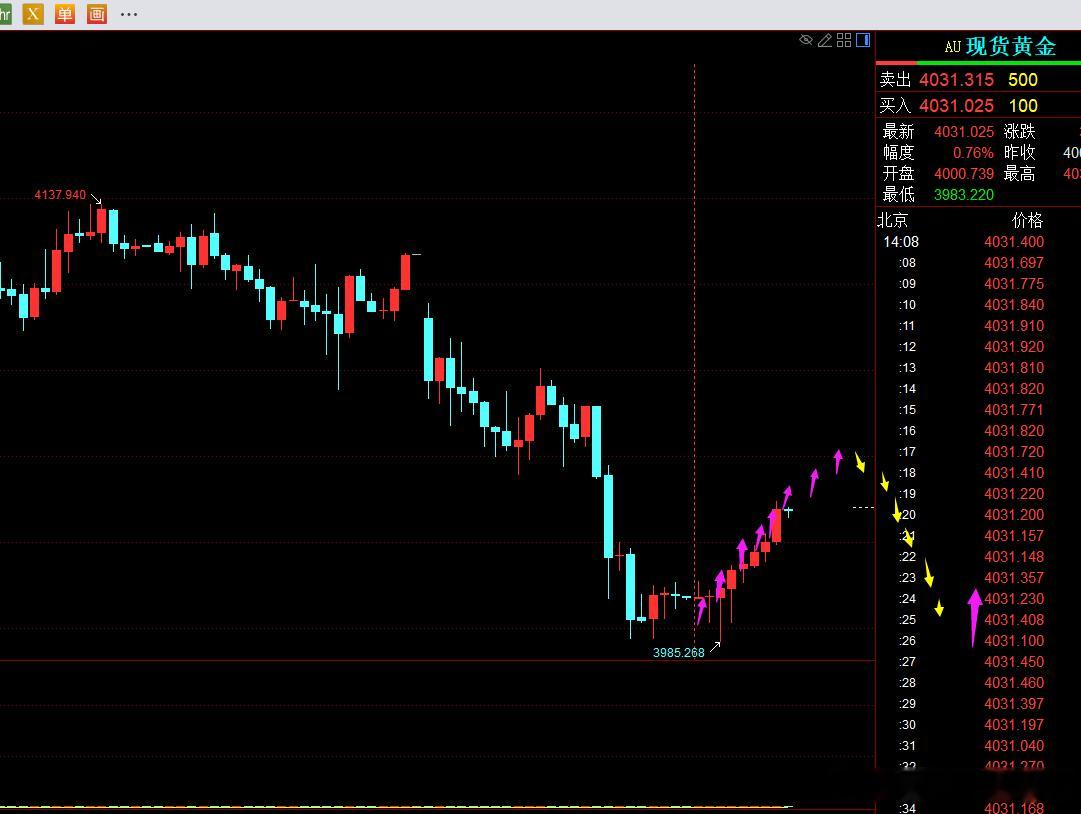Click the 买入 price 4031.025

tap(956, 106)
